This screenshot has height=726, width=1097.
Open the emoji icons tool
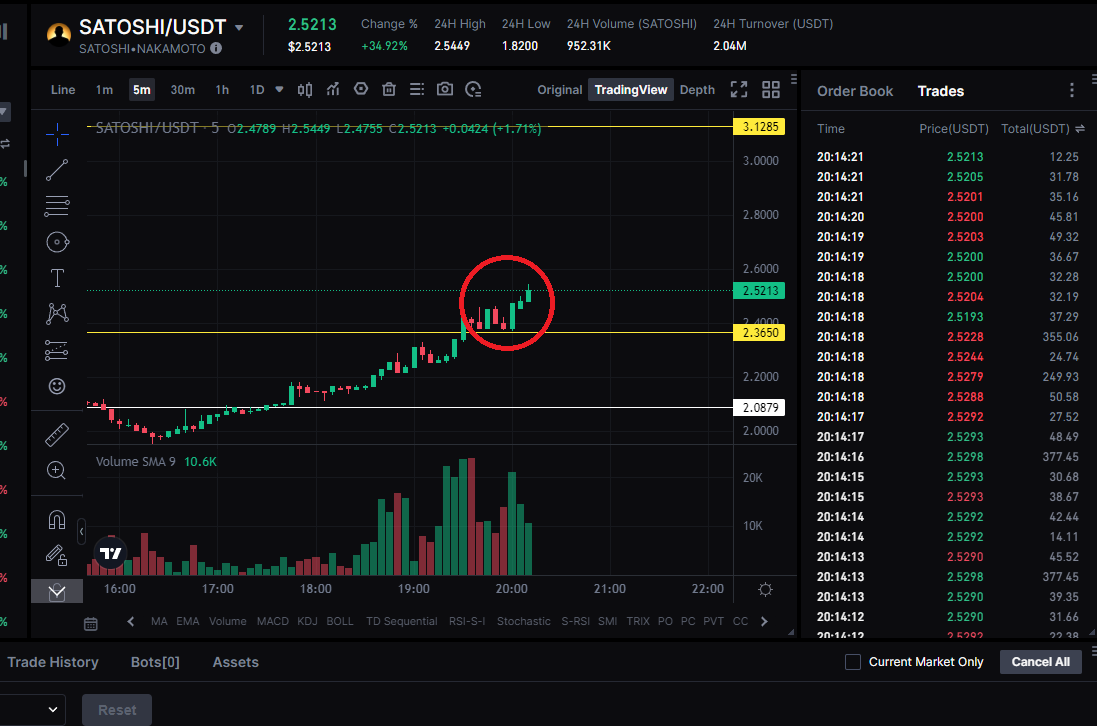(x=57, y=386)
